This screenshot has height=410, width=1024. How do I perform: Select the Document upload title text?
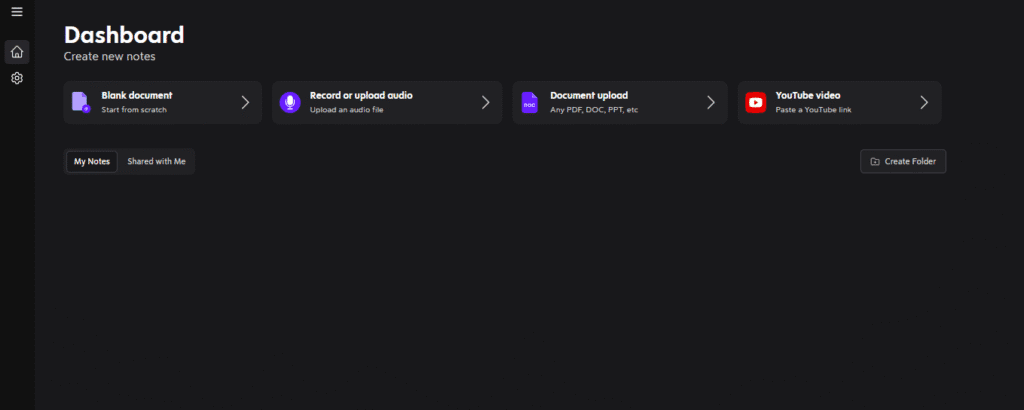[589, 95]
